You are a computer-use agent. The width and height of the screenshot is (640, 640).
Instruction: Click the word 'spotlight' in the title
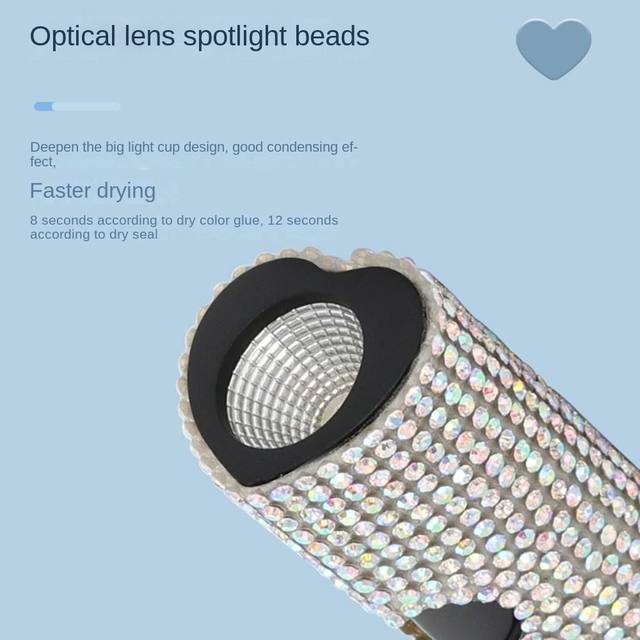coord(235,37)
